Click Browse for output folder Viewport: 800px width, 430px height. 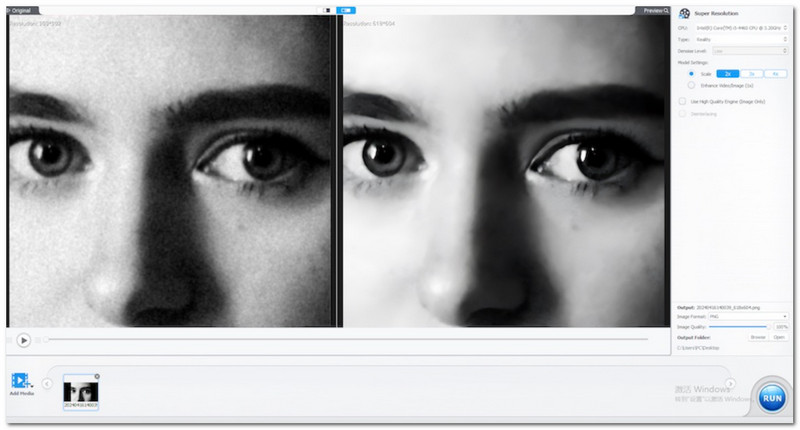757,337
